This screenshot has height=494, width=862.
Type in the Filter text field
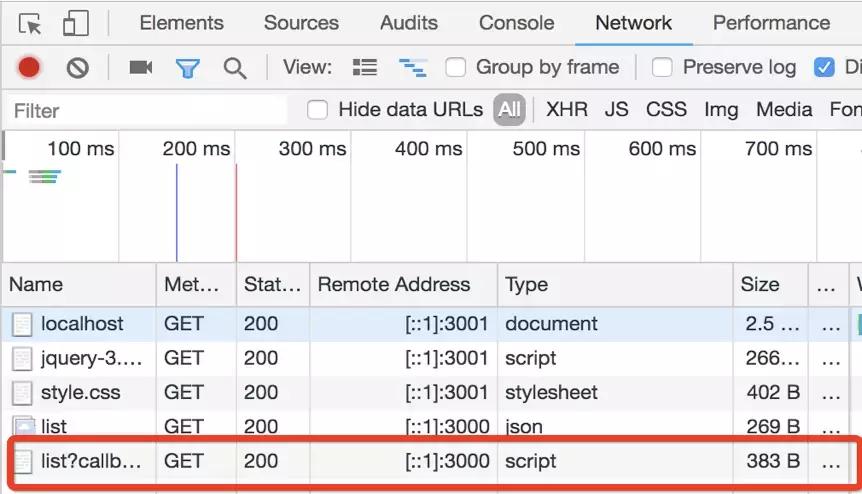point(145,110)
